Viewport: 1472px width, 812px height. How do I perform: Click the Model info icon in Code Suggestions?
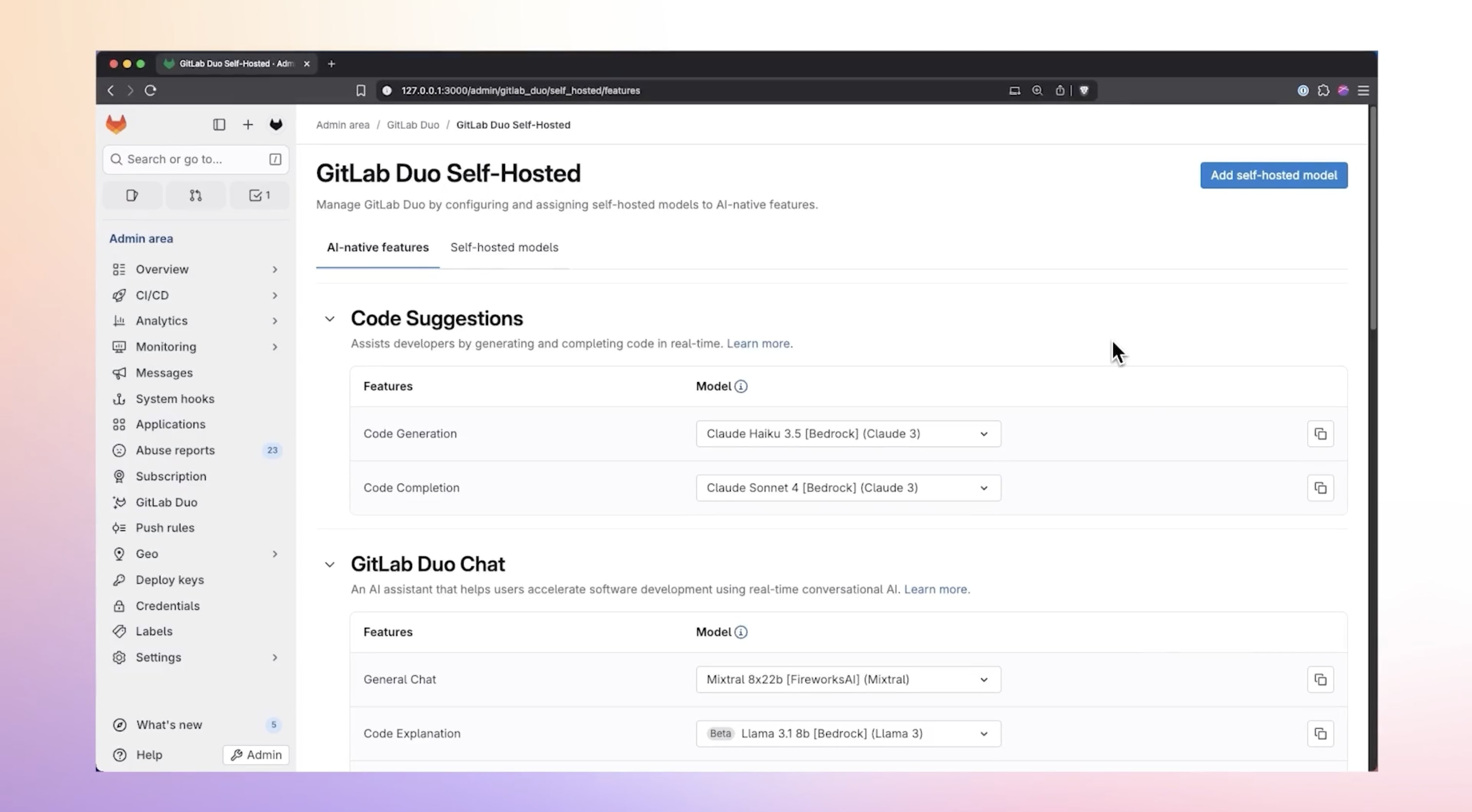[x=740, y=387]
